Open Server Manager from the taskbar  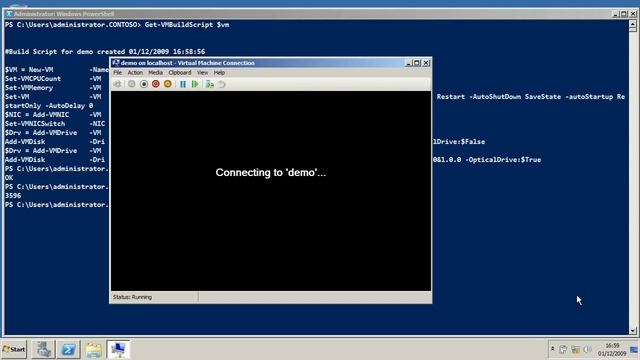[x=43, y=349]
